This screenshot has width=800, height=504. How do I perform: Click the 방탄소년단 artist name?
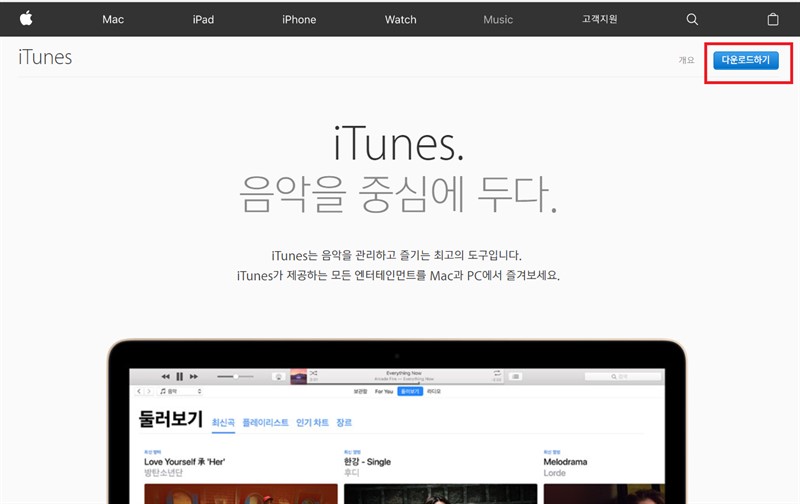[163, 473]
